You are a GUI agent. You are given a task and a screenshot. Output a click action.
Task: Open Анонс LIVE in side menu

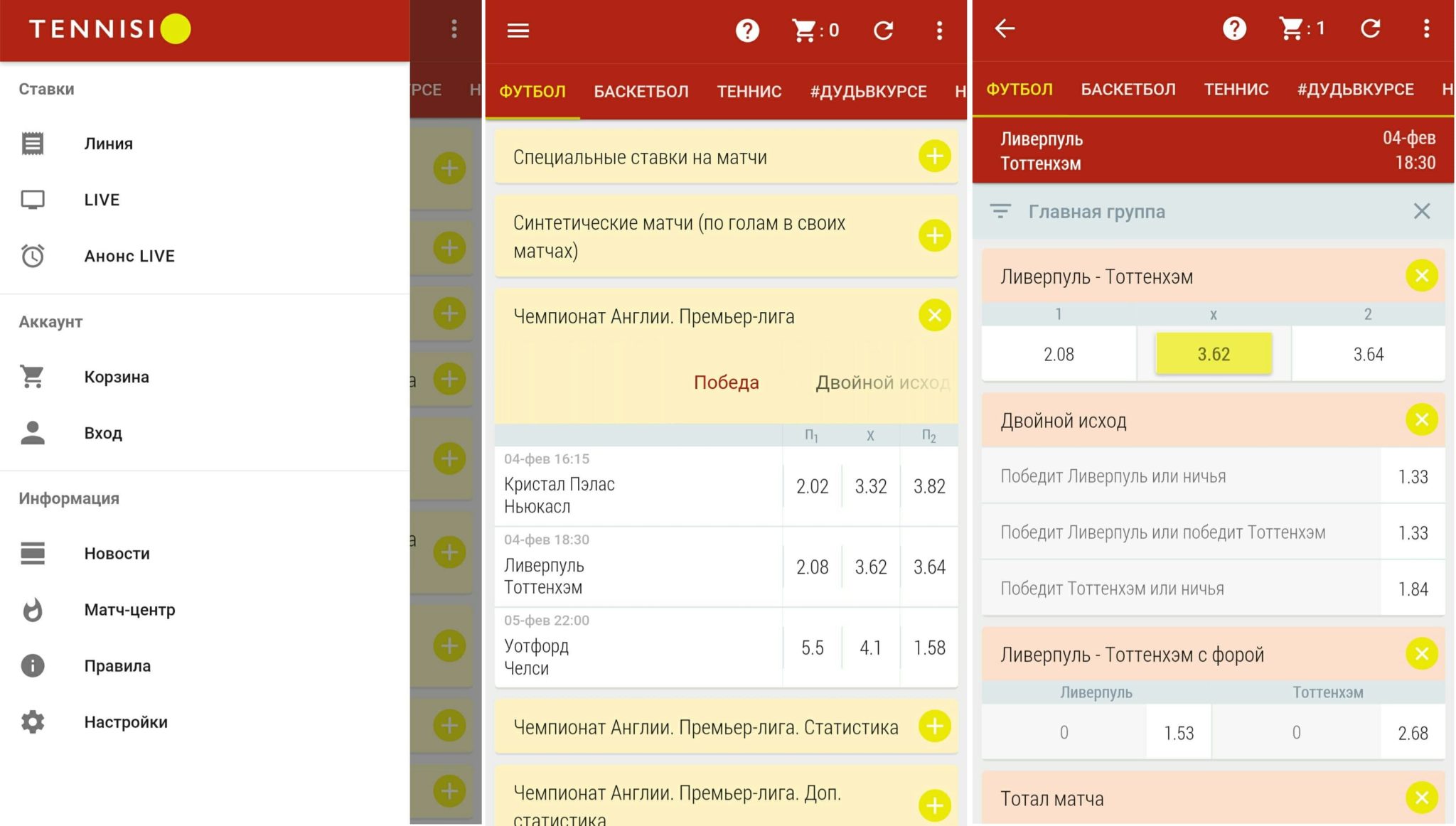click(x=205, y=256)
